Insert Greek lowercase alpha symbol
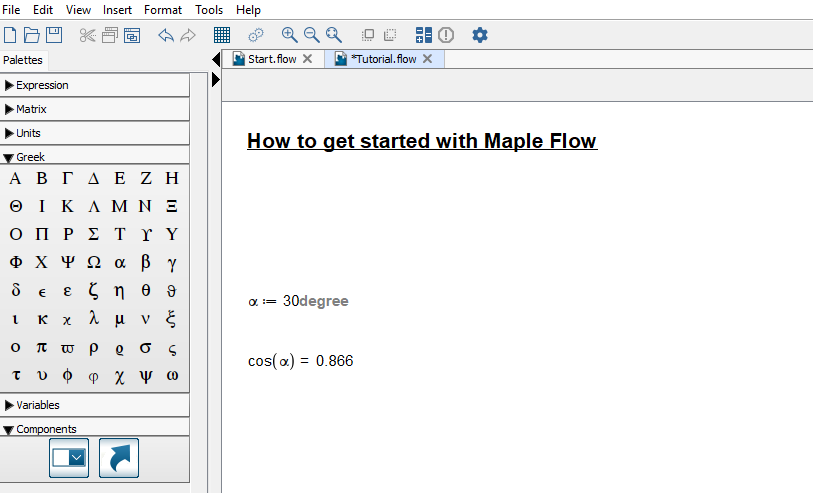The width and height of the screenshot is (813, 493). click(x=120, y=263)
